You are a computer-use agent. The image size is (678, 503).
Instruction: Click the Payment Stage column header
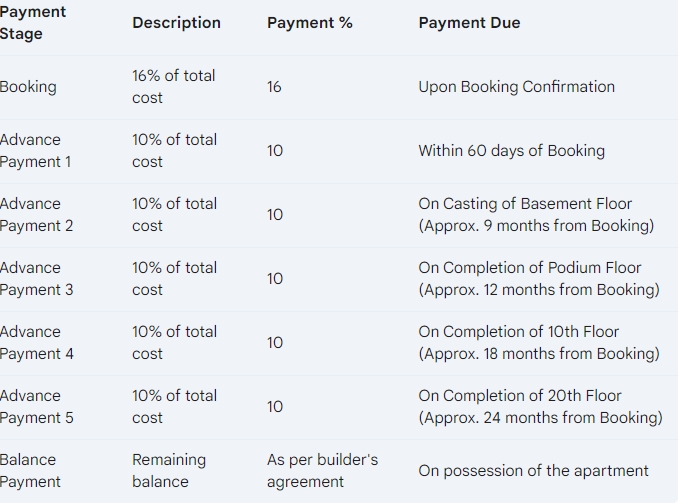pyautogui.click(x=33, y=22)
